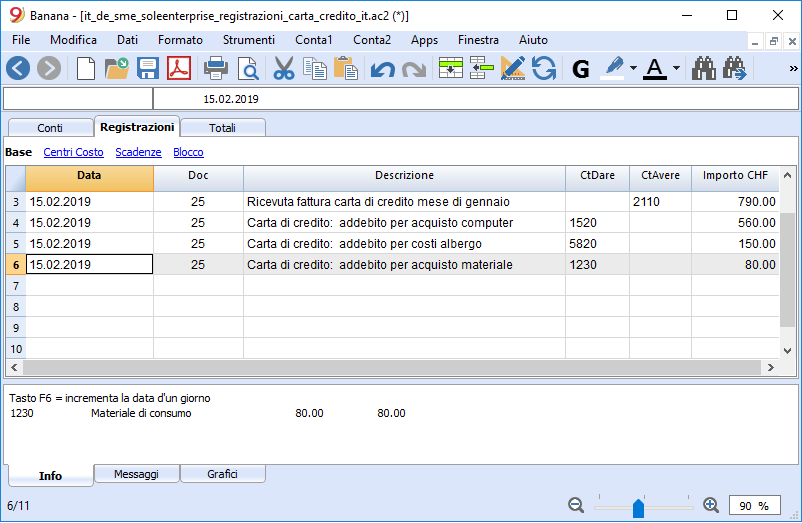Cut selection with the scissors icon
802x523 pixels.
(284, 68)
